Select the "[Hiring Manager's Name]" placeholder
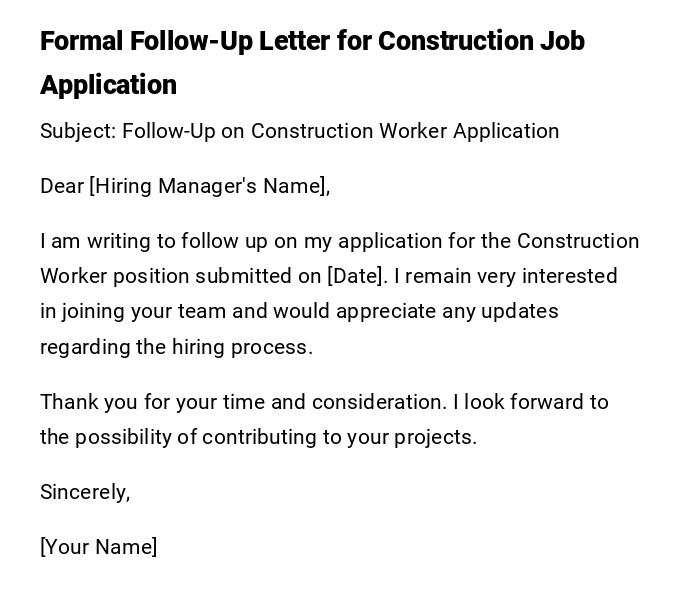 [210, 186]
